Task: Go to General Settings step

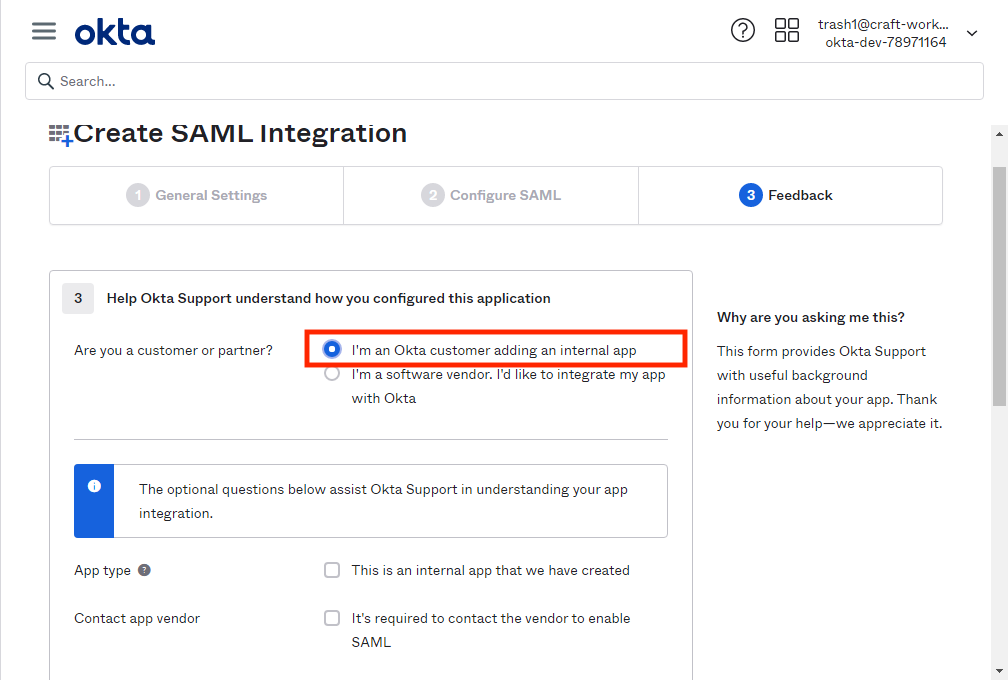Action: coord(197,195)
